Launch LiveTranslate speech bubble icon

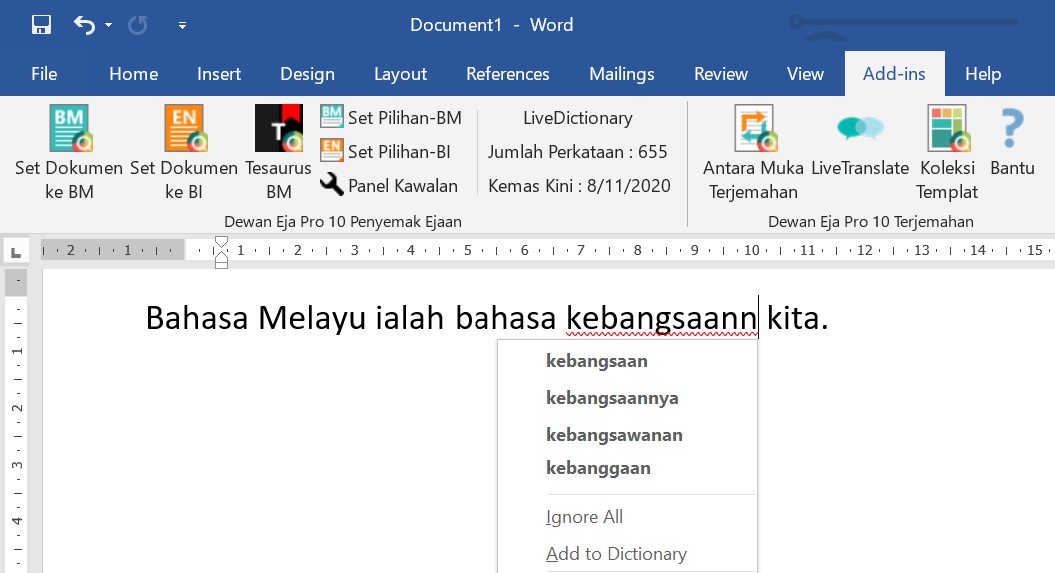[860, 128]
